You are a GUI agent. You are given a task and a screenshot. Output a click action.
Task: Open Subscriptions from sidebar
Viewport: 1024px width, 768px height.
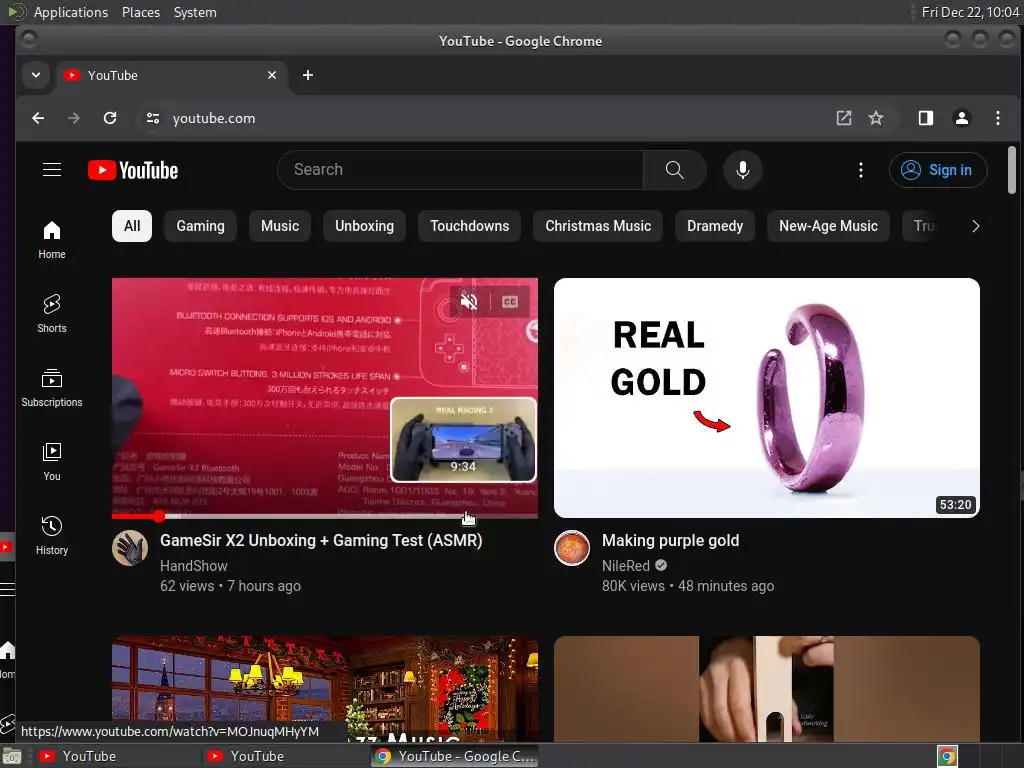tap(52, 388)
